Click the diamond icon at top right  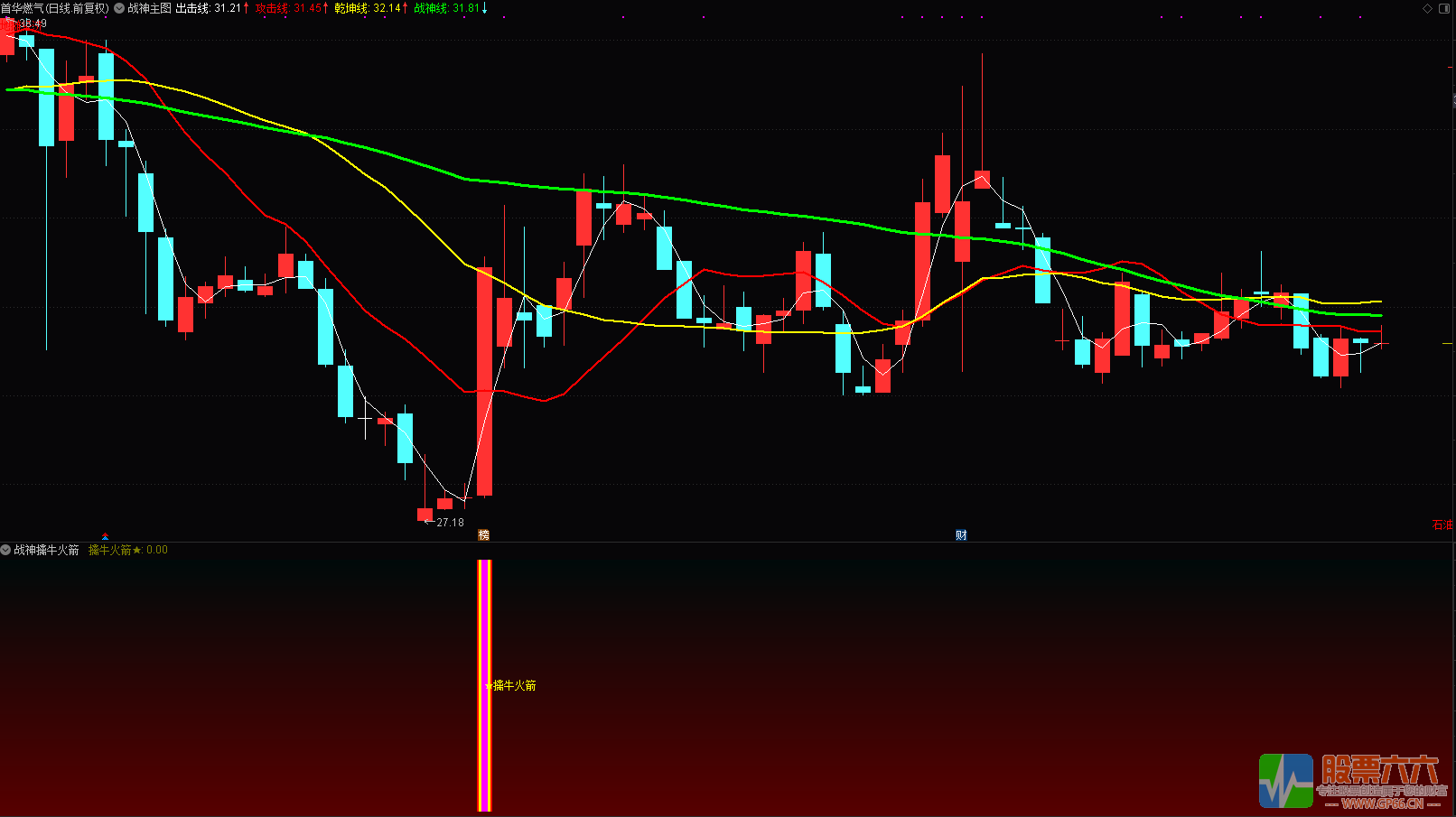click(x=1428, y=8)
